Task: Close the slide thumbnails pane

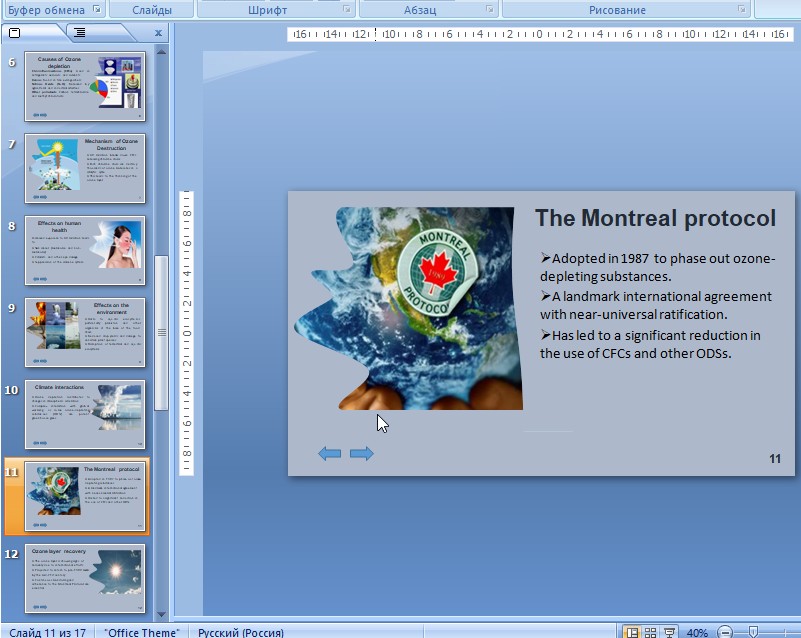Action: [x=158, y=33]
